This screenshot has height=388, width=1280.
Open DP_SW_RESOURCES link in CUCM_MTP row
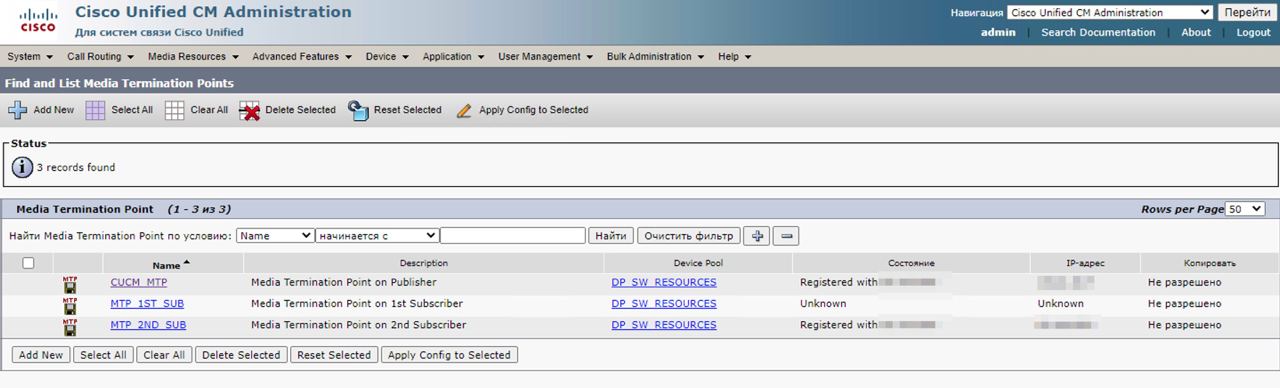[x=664, y=282]
